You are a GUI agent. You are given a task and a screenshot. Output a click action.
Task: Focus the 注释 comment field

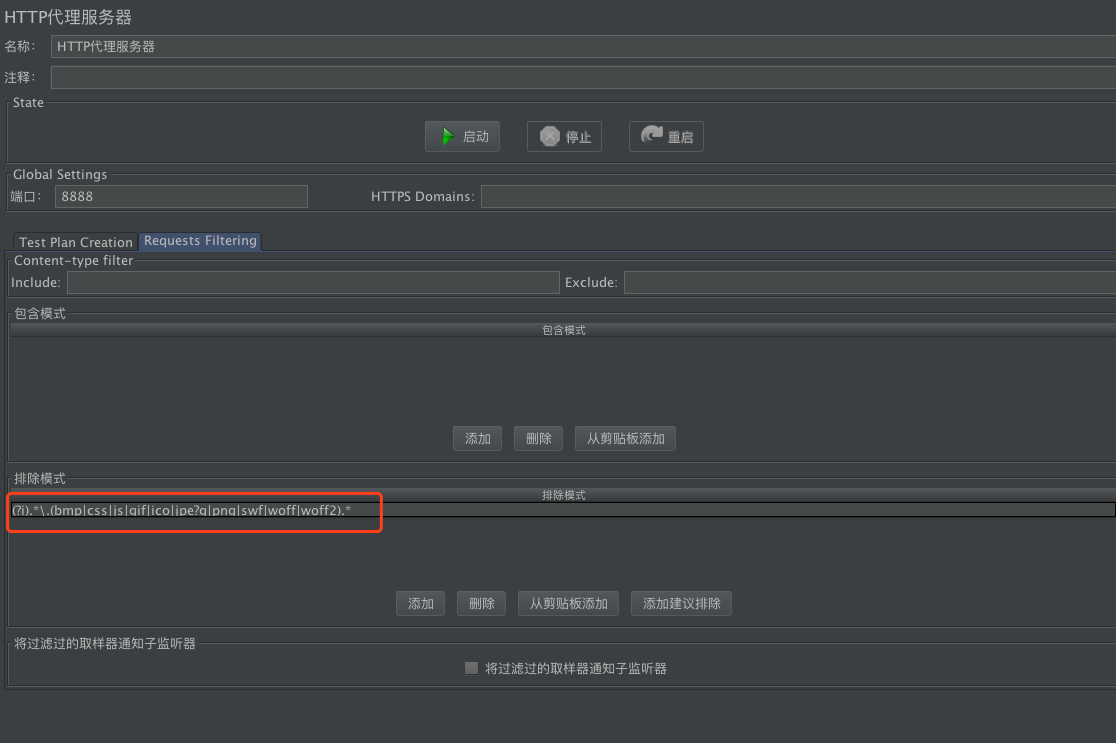pyautogui.click(x=583, y=77)
